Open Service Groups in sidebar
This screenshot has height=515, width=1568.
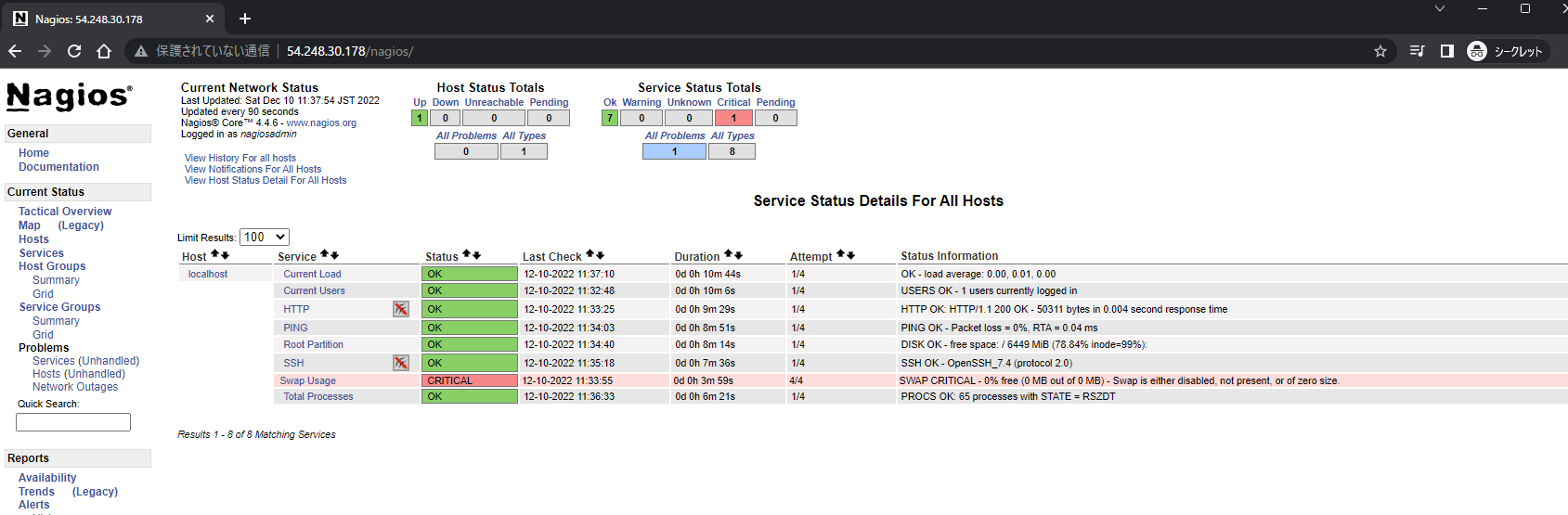(x=59, y=307)
